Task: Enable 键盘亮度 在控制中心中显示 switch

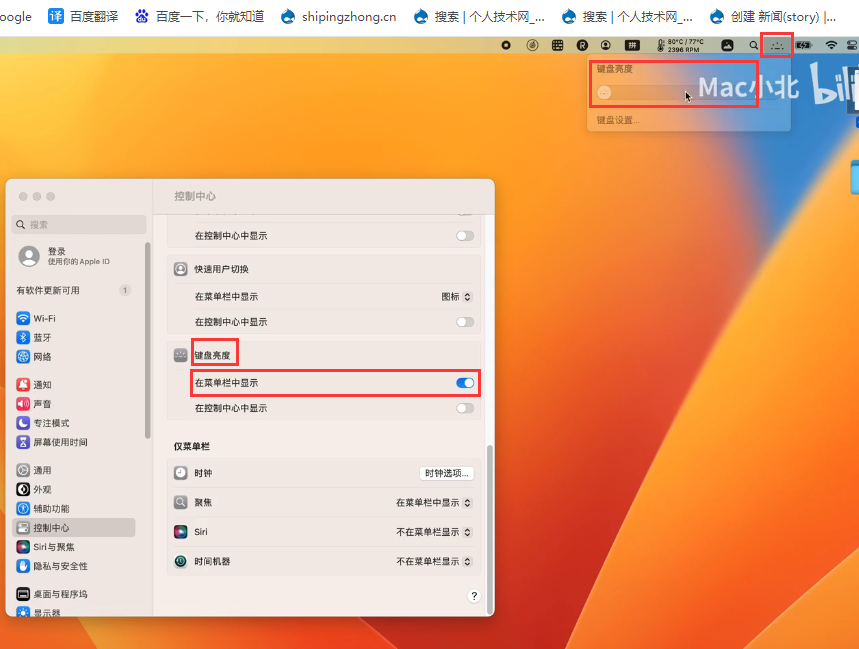Action: click(465, 408)
